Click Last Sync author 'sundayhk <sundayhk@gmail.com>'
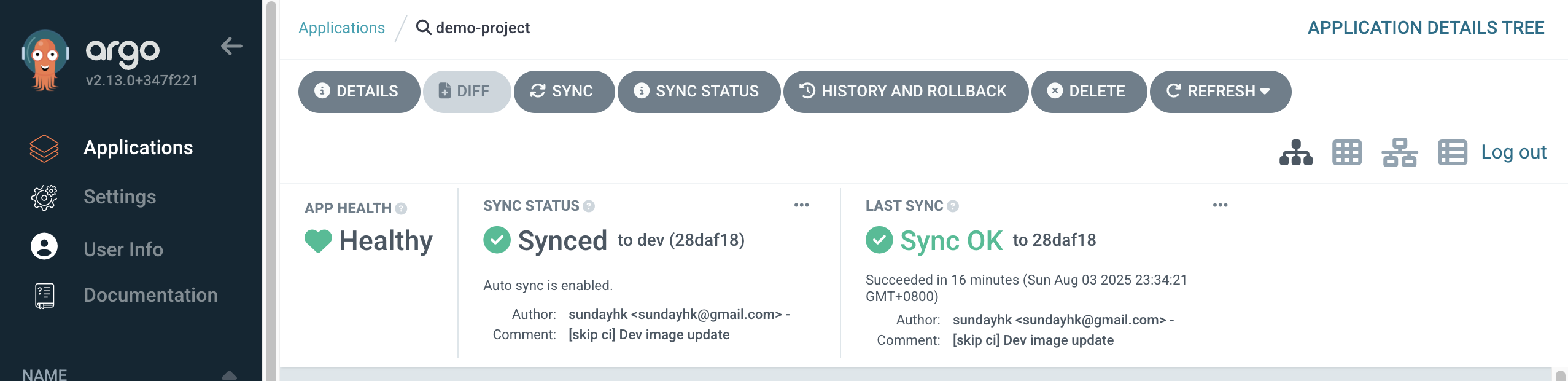 point(1059,320)
